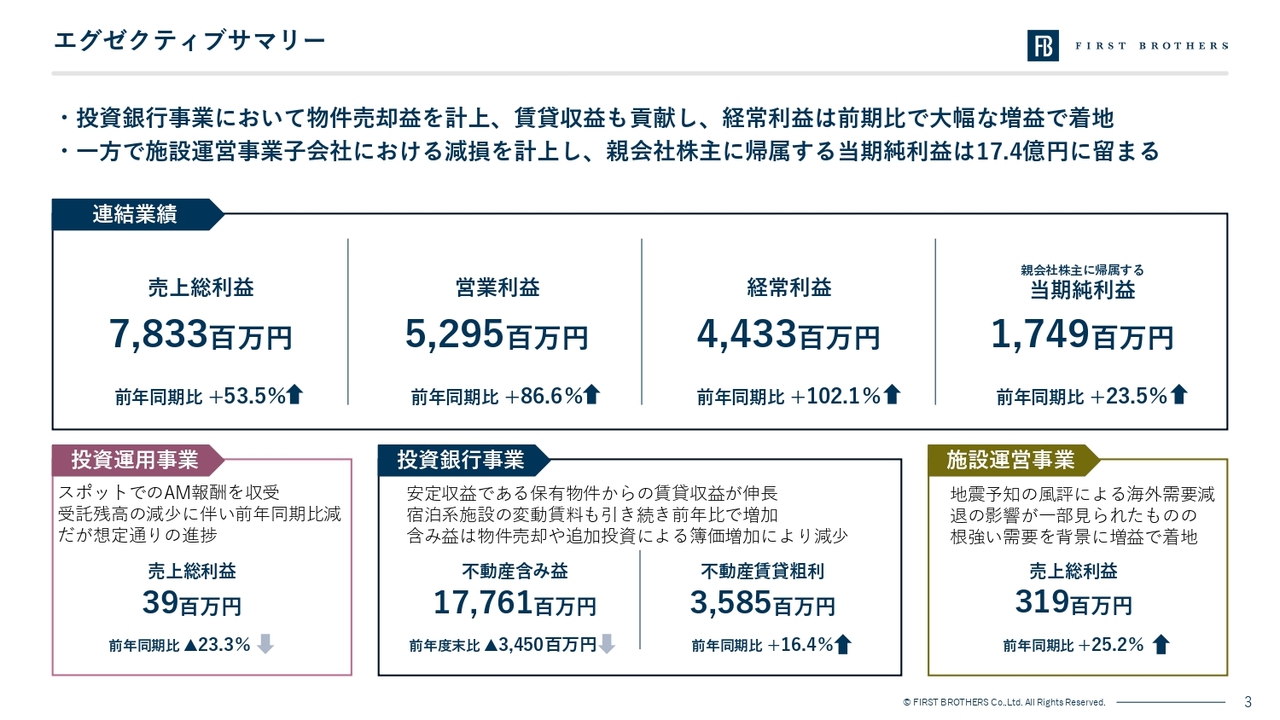Click the down arrow beside ▲3,450百万円
This screenshot has width=1280, height=720.
(x=606, y=645)
